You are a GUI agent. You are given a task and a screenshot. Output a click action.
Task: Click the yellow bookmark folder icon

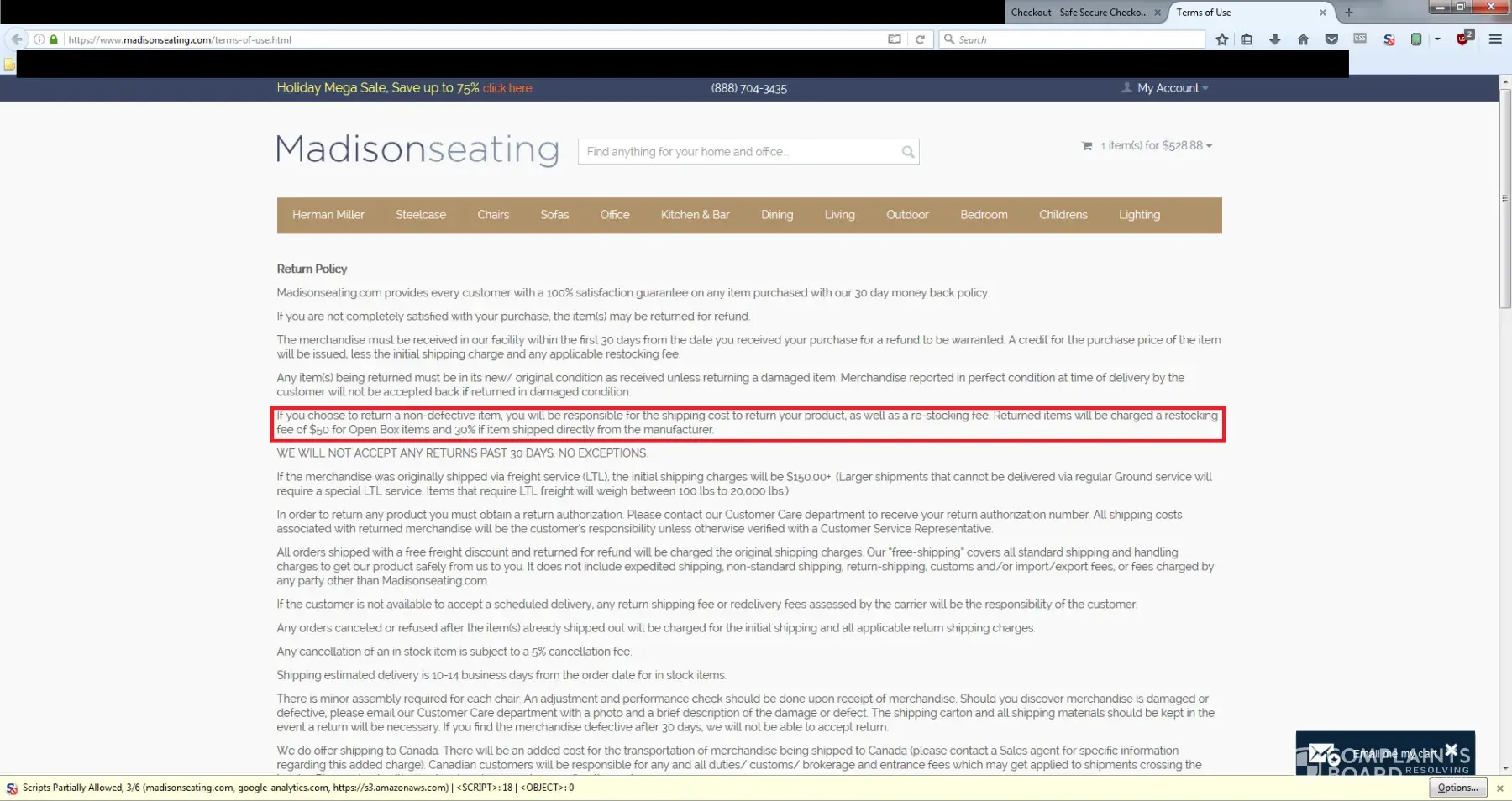(9, 65)
